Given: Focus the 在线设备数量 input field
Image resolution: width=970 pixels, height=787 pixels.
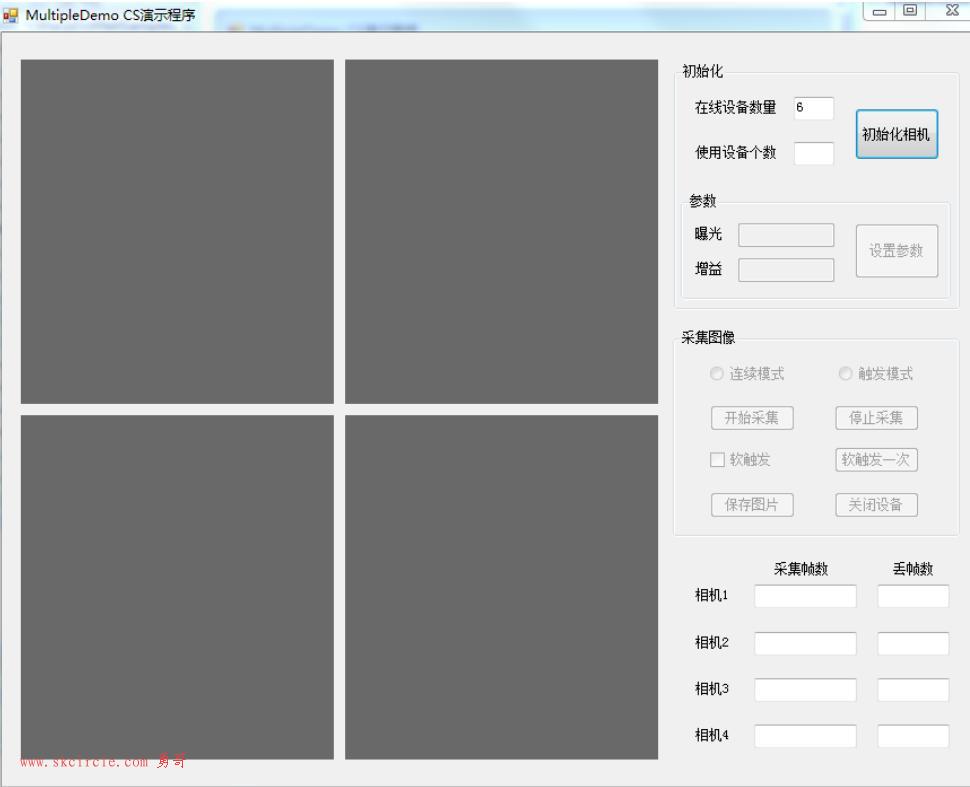Looking at the screenshot, I should (813, 108).
